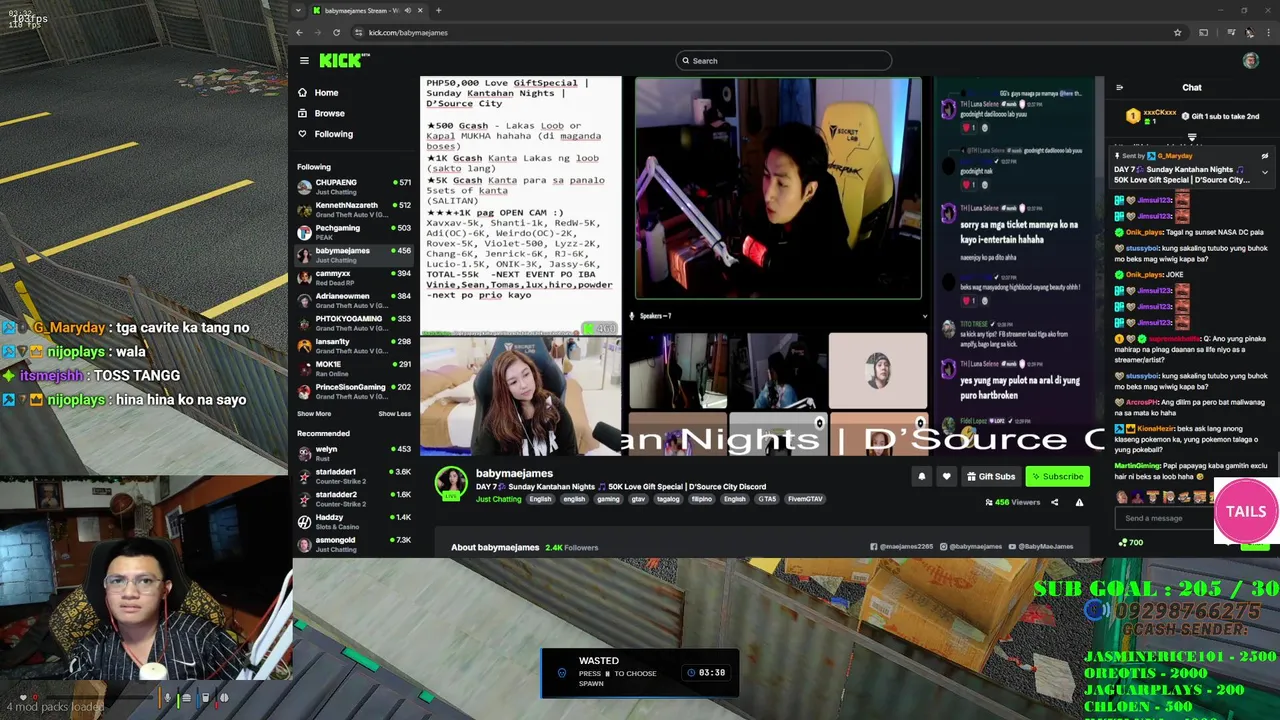Screen dimensions: 1280x720
Task: Select the cammyxx channel
Action: point(355,277)
